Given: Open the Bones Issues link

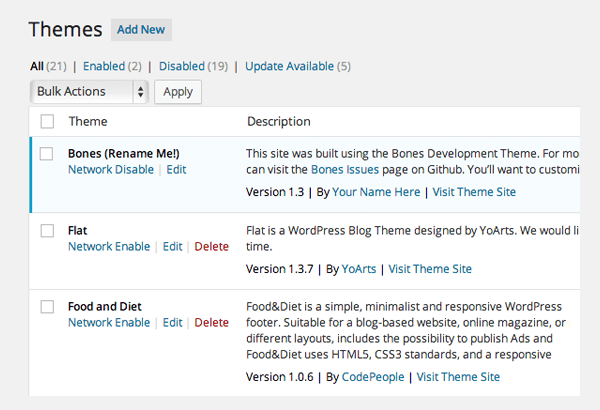Looking at the screenshot, I should pyautogui.click(x=345, y=170).
